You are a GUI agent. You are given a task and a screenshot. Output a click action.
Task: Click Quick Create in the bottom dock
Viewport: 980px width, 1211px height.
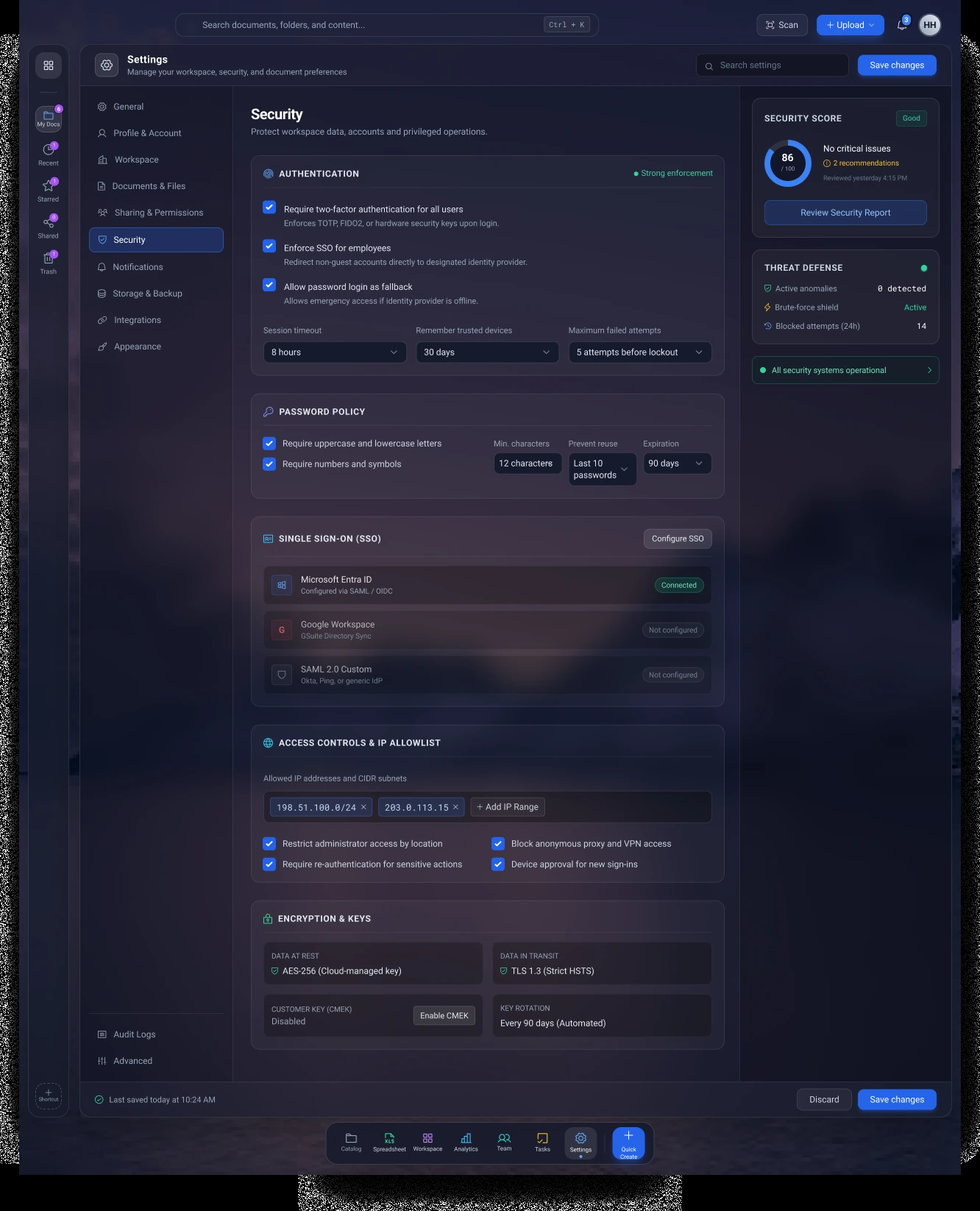click(x=629, y=1143)
